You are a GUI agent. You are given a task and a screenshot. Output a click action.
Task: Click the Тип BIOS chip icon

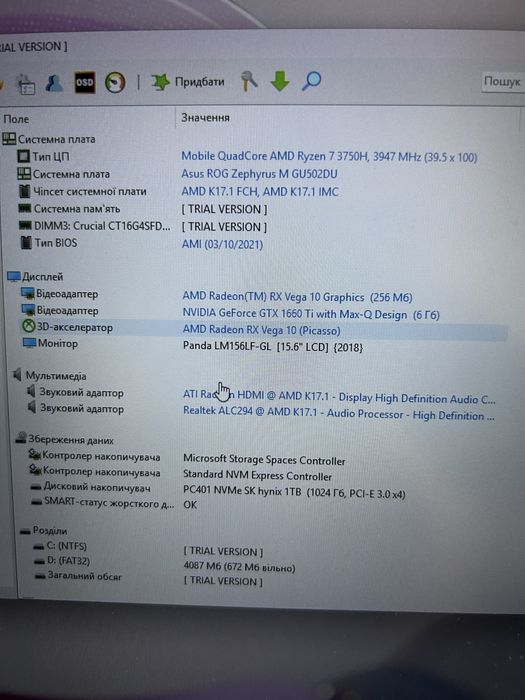point(26,243)
